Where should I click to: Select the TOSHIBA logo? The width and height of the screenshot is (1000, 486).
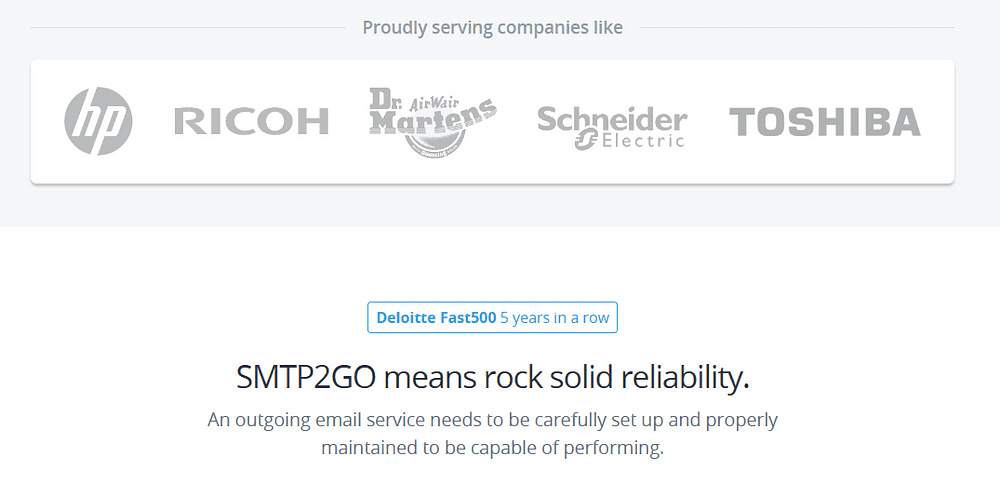tap(825, 122)
